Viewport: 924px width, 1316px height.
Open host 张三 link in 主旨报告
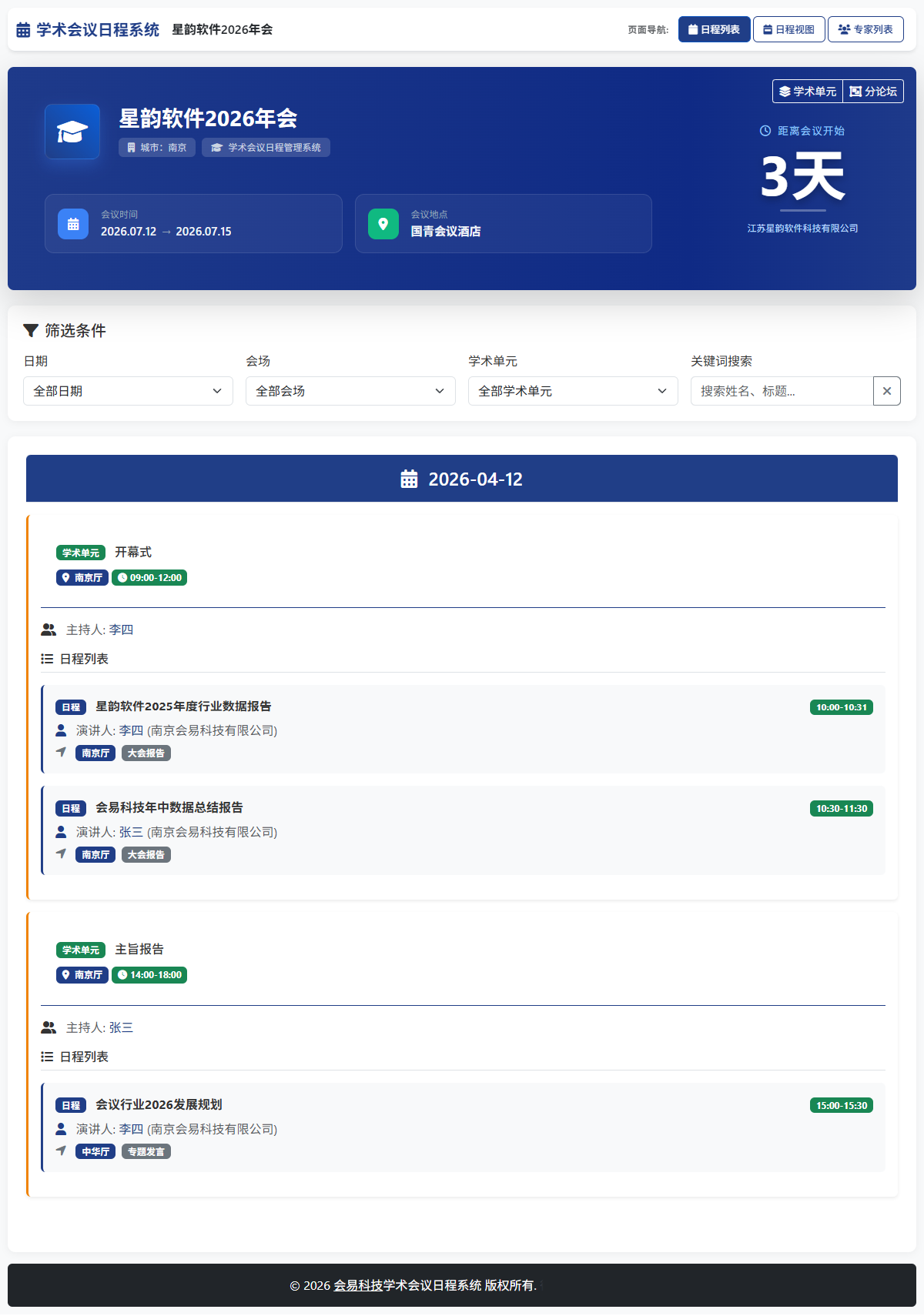pos(121,1027)
